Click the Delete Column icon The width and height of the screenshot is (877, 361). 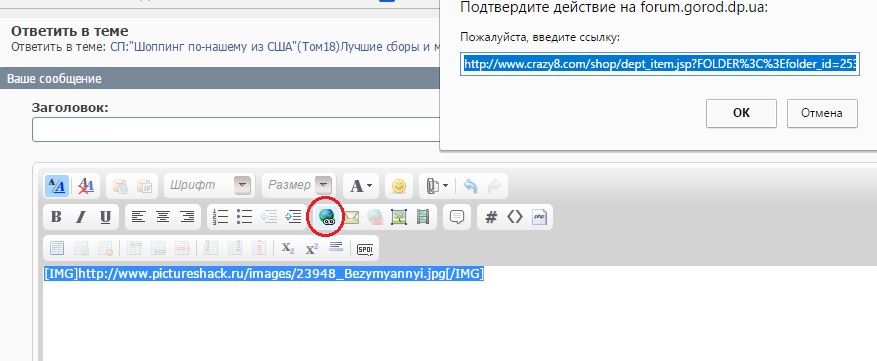[259, 248]
